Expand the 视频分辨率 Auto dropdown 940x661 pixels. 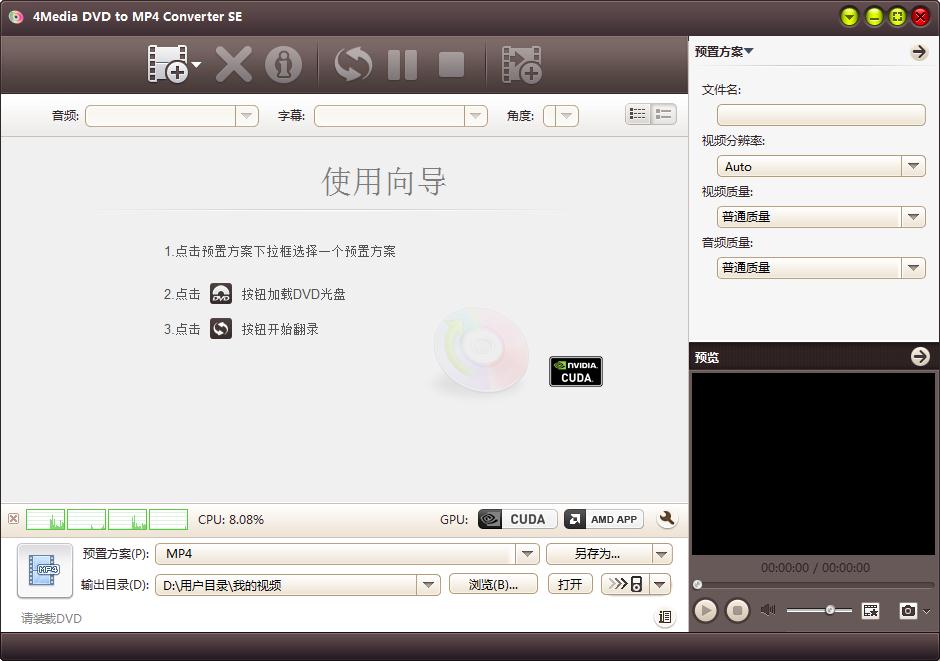coord(913,166)
